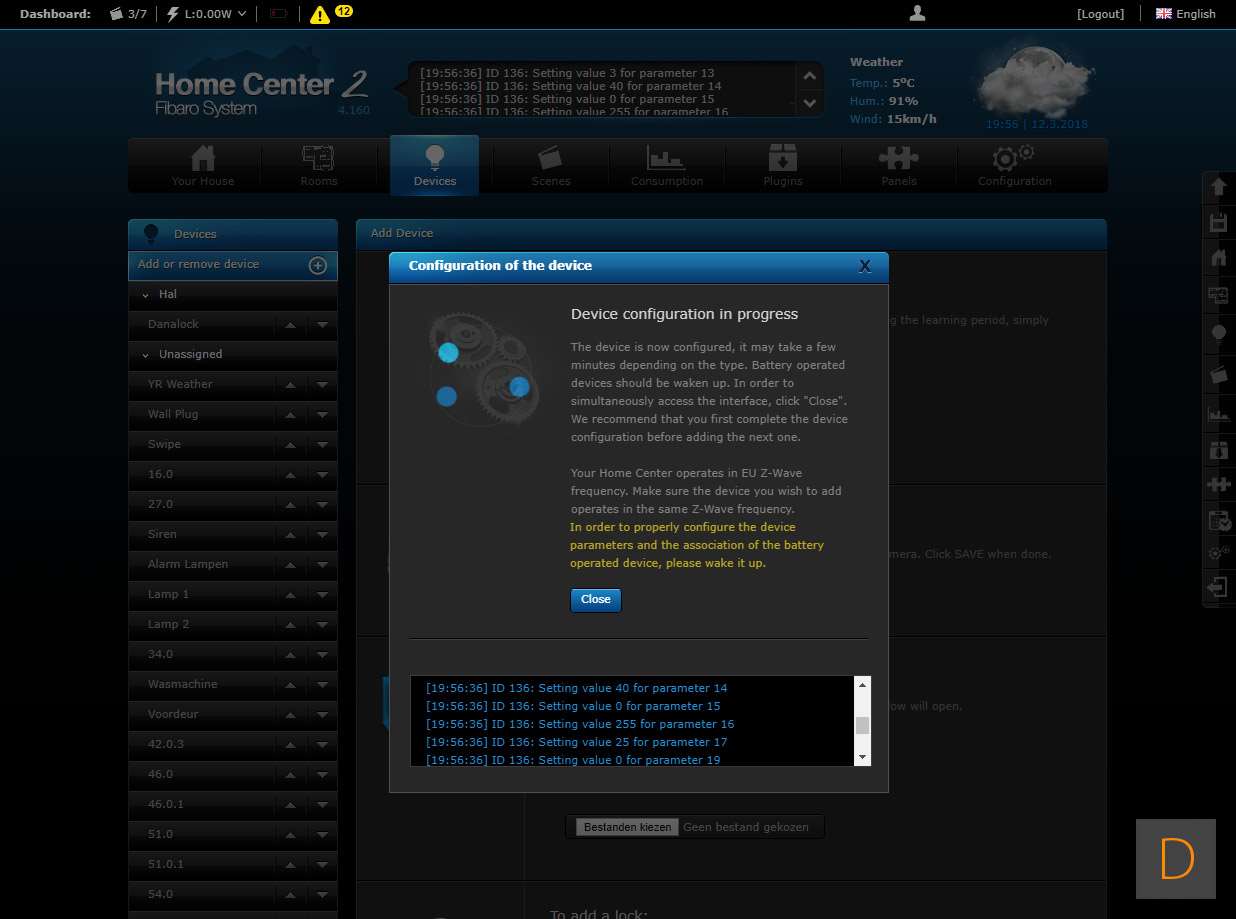This screenshot has width=1236, height=919.
Task: Close the Configuration of the device dialog via X
Action: [x=865, y=266]
